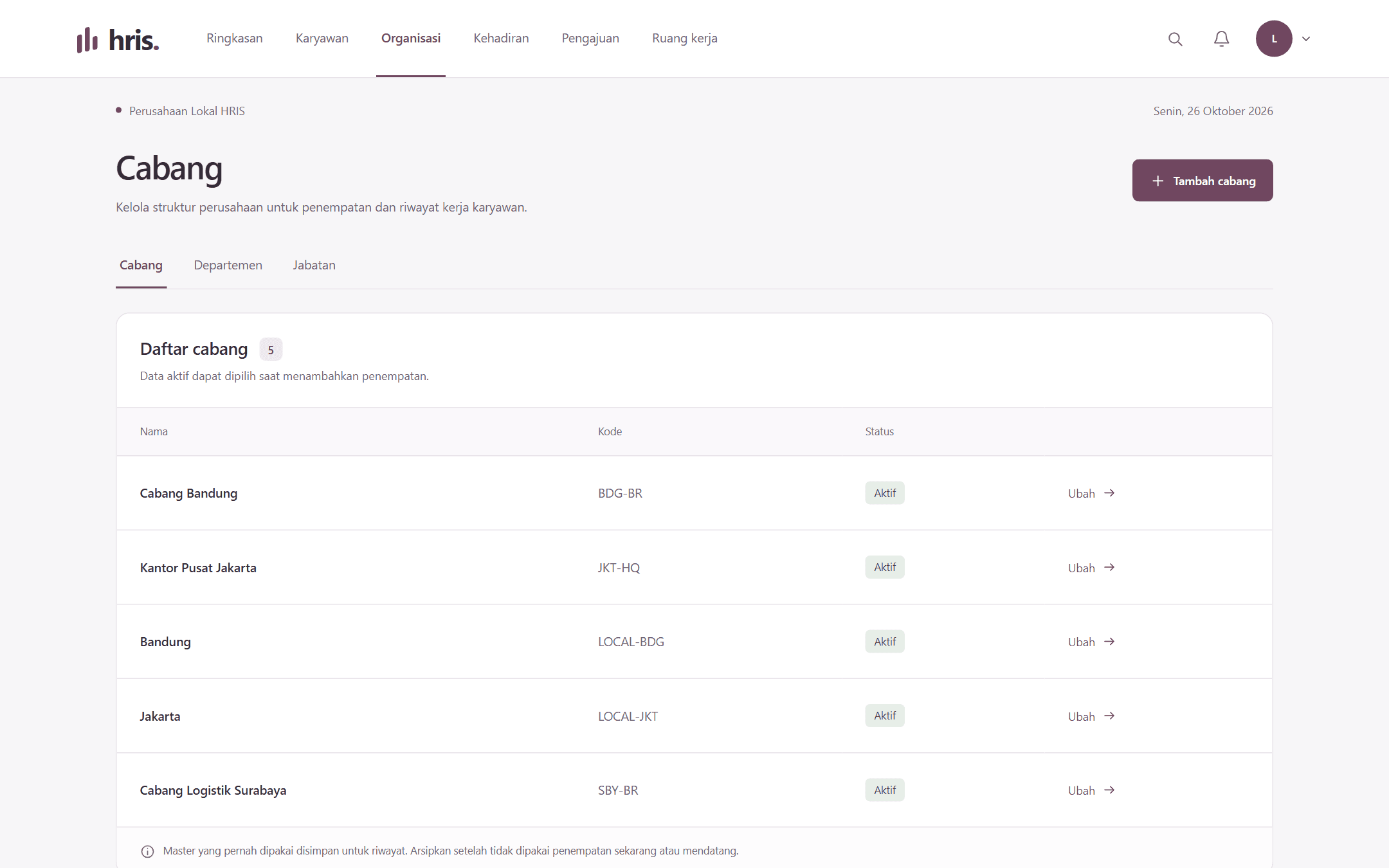Expand the account menu chevron
This screenshot has width=1389, height=868.
coord(1306,39)
